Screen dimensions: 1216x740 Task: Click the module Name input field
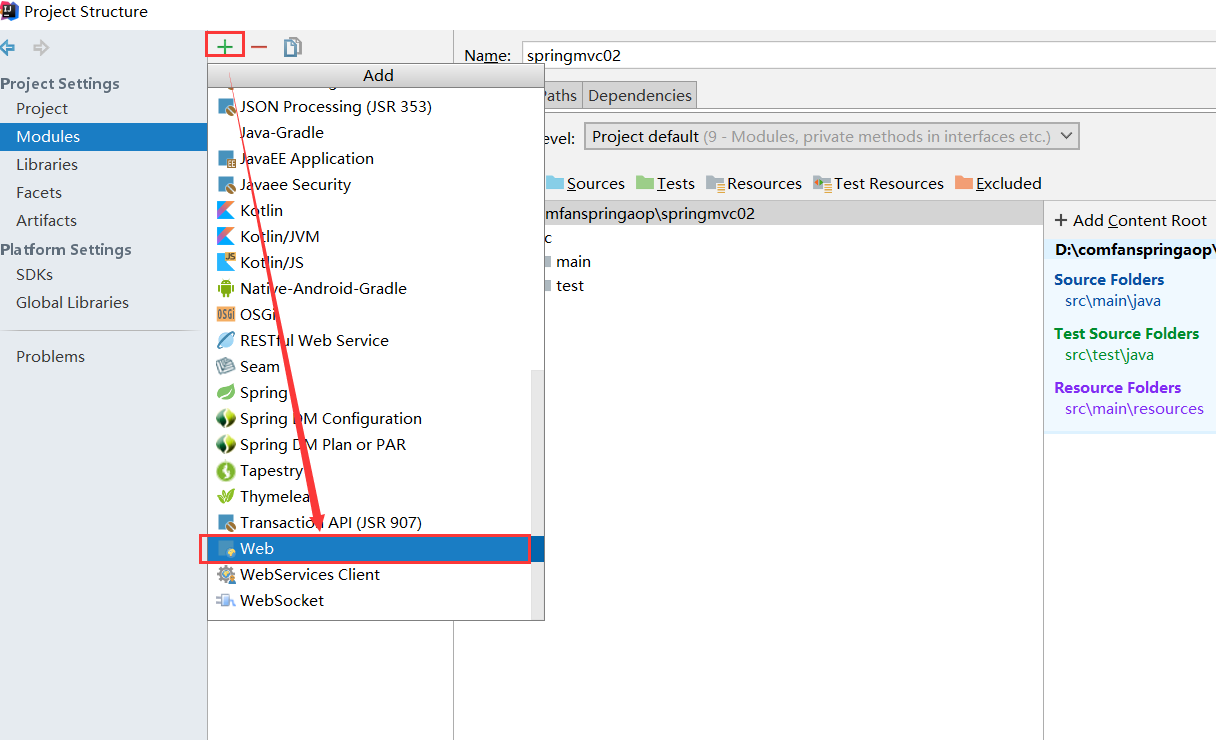coord(869,55)
